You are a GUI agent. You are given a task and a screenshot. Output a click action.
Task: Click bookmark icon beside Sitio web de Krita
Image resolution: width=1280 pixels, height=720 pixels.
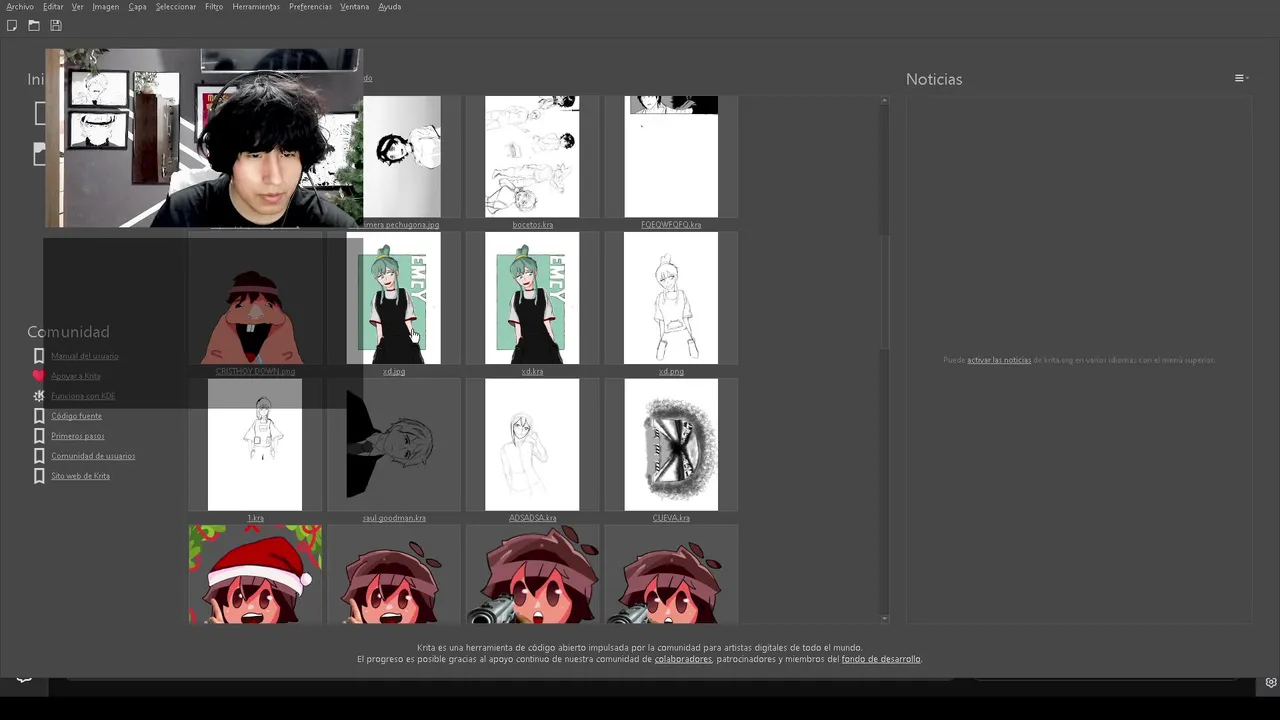click(39, 476)
